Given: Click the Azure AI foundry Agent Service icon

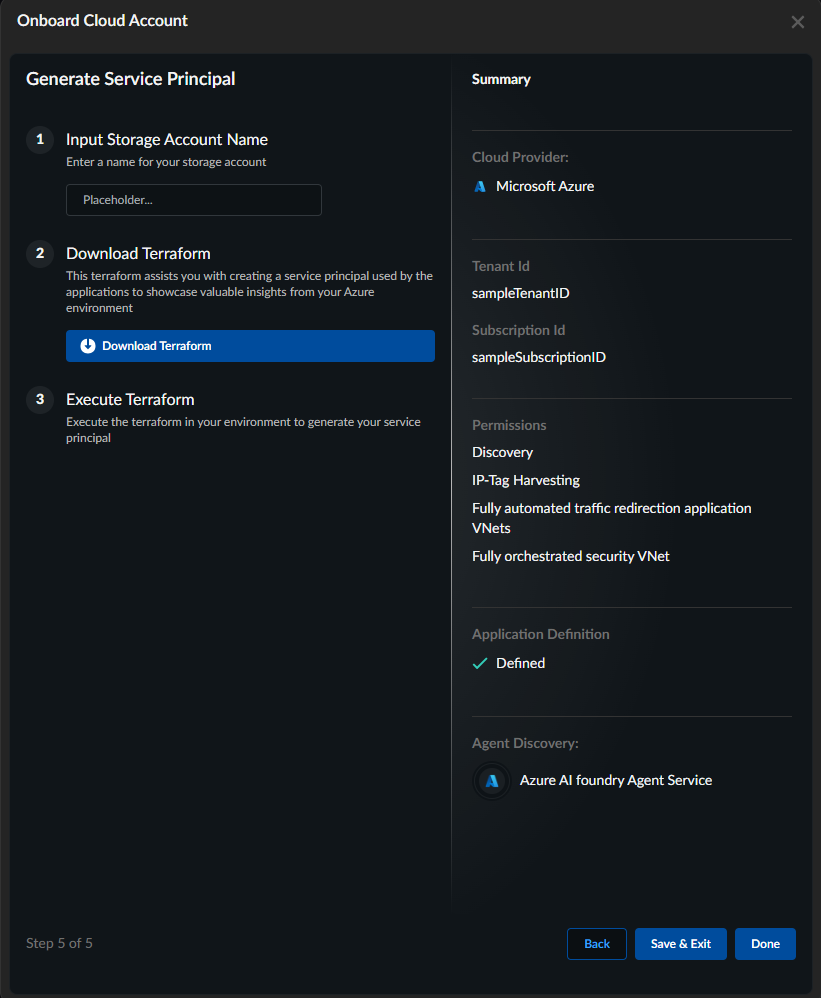Looking at the screenshot, I should click(491, 781).
